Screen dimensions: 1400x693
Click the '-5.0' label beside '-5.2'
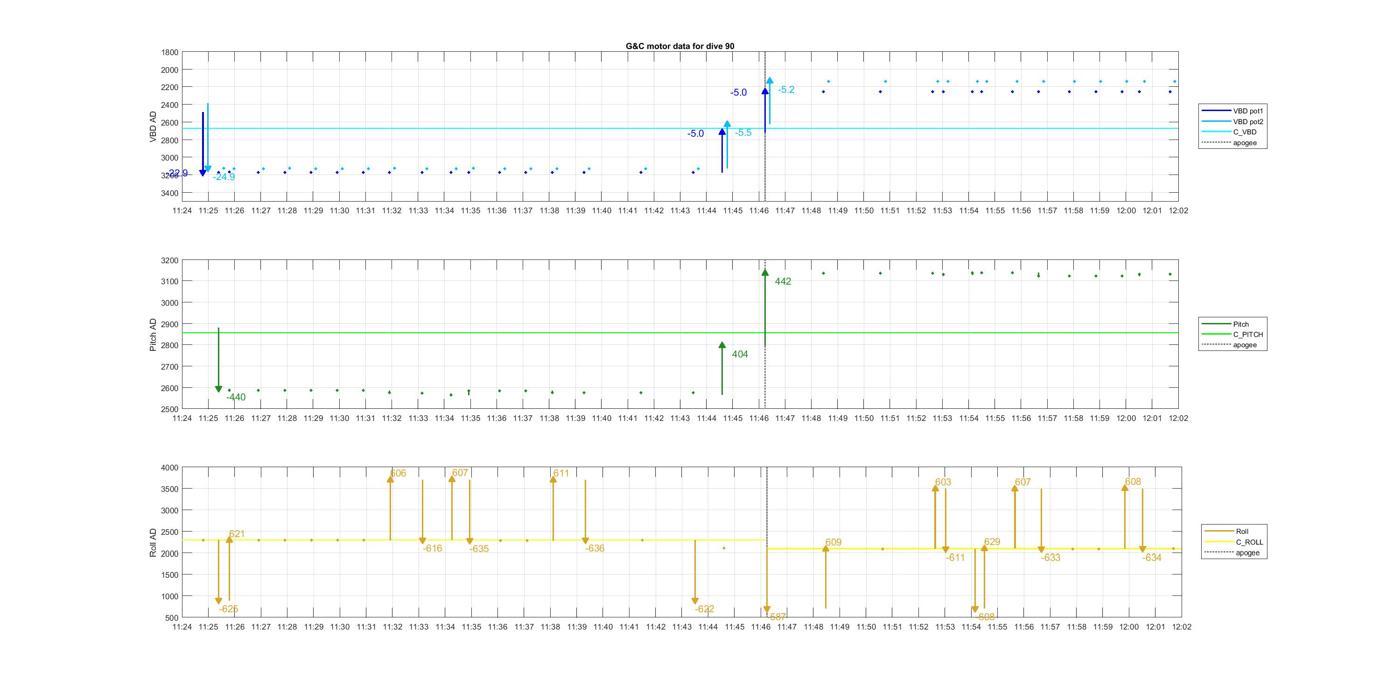coord(738,93)
